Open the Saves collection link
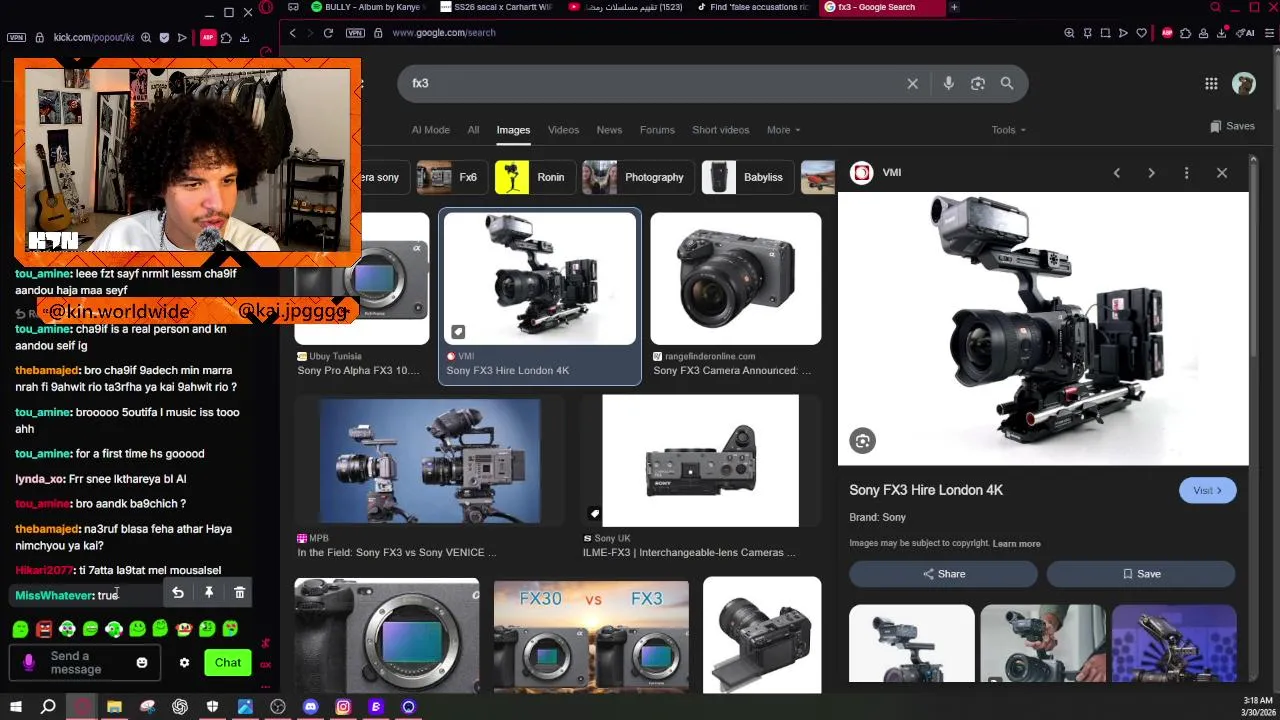Viewport: 1280px width, 720px height. [1232, 126]
